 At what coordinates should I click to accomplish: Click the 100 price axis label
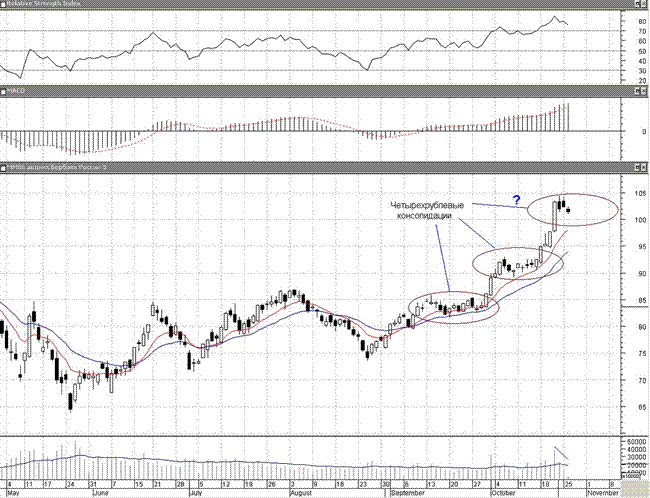tap(640, 220)
